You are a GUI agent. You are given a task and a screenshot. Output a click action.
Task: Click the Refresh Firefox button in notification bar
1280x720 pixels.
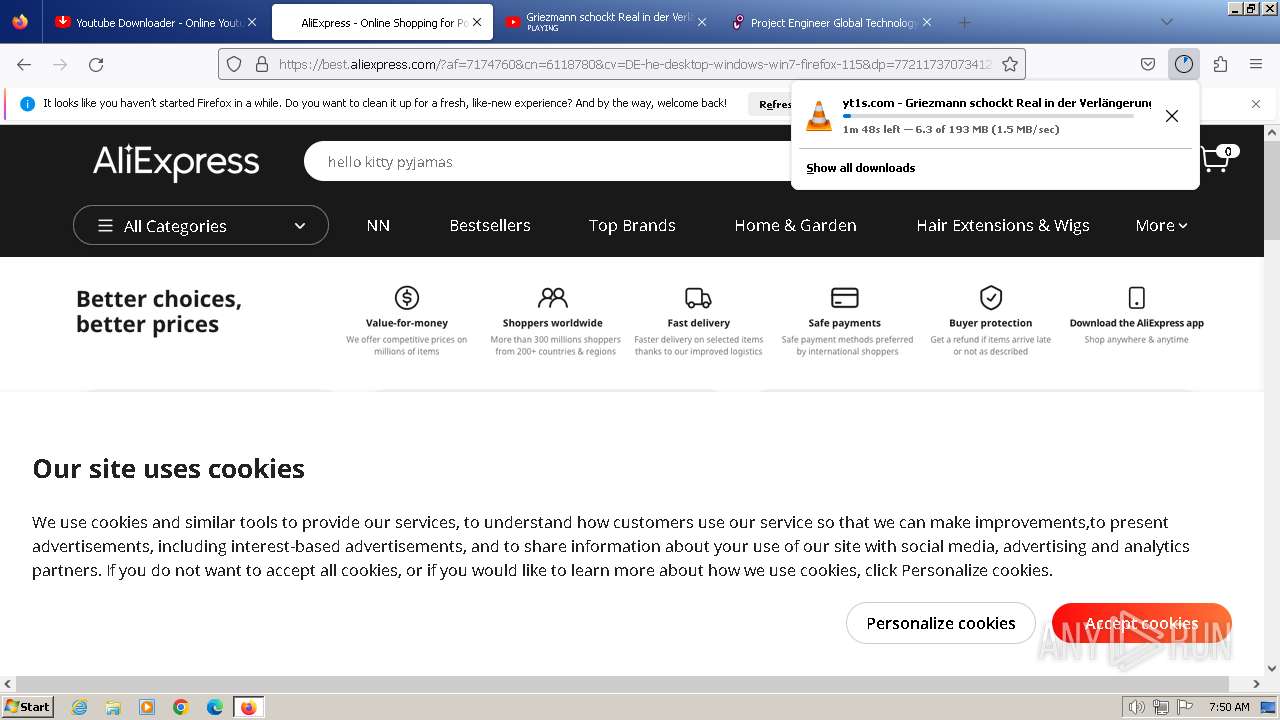pos(772,103)
